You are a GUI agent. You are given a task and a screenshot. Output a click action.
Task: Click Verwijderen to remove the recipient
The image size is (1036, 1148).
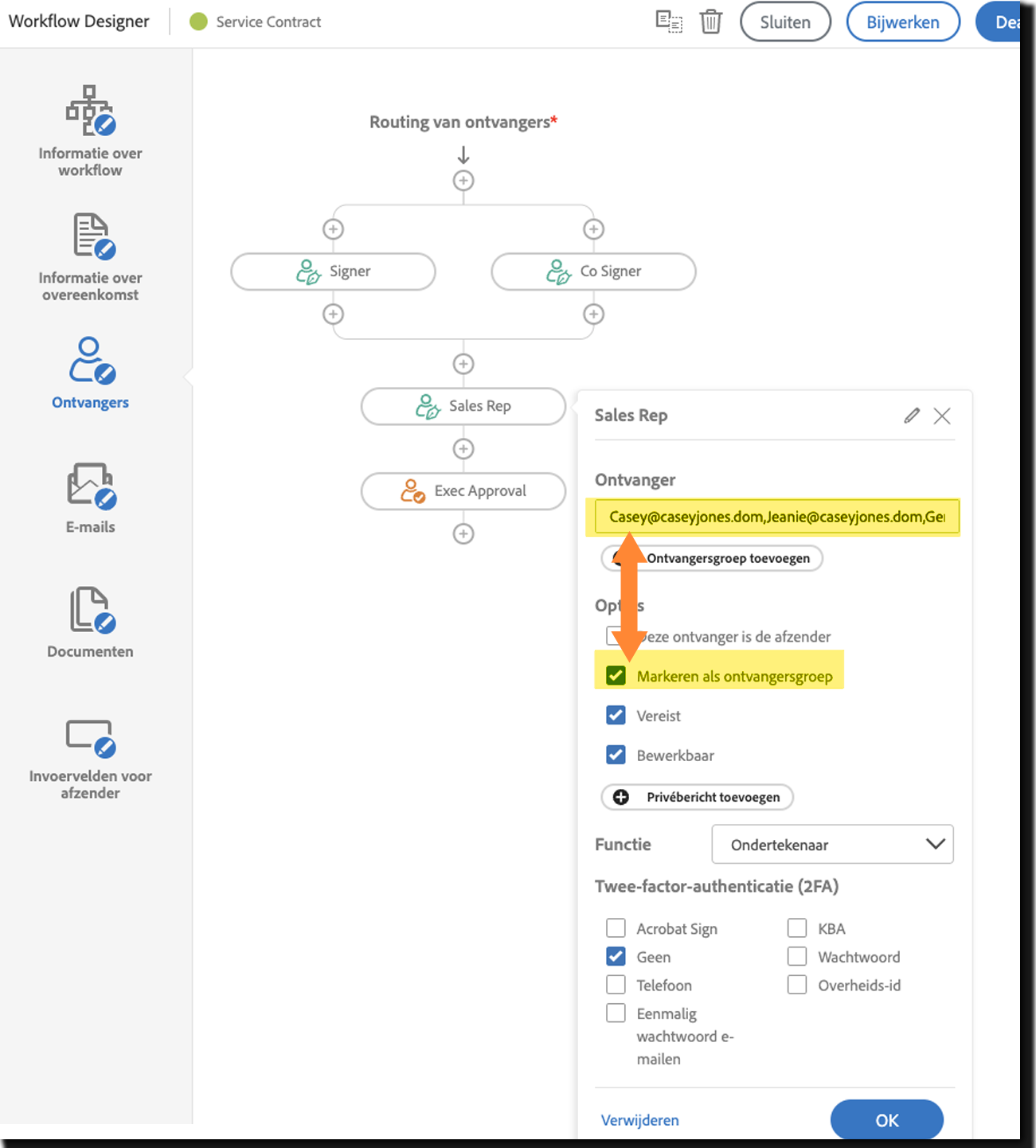(639, 1120)
